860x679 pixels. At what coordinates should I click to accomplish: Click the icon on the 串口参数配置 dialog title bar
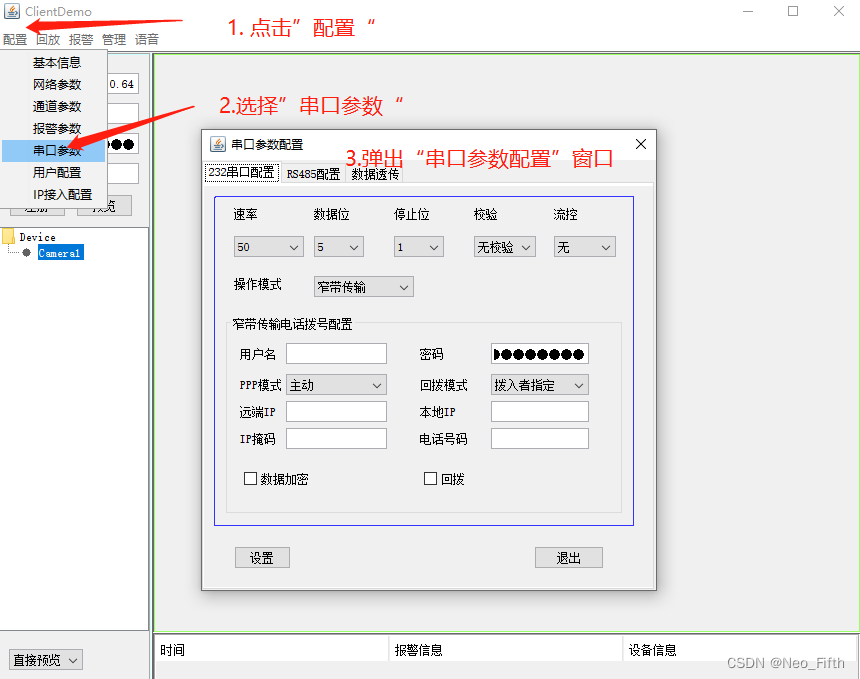click(218, 142)
